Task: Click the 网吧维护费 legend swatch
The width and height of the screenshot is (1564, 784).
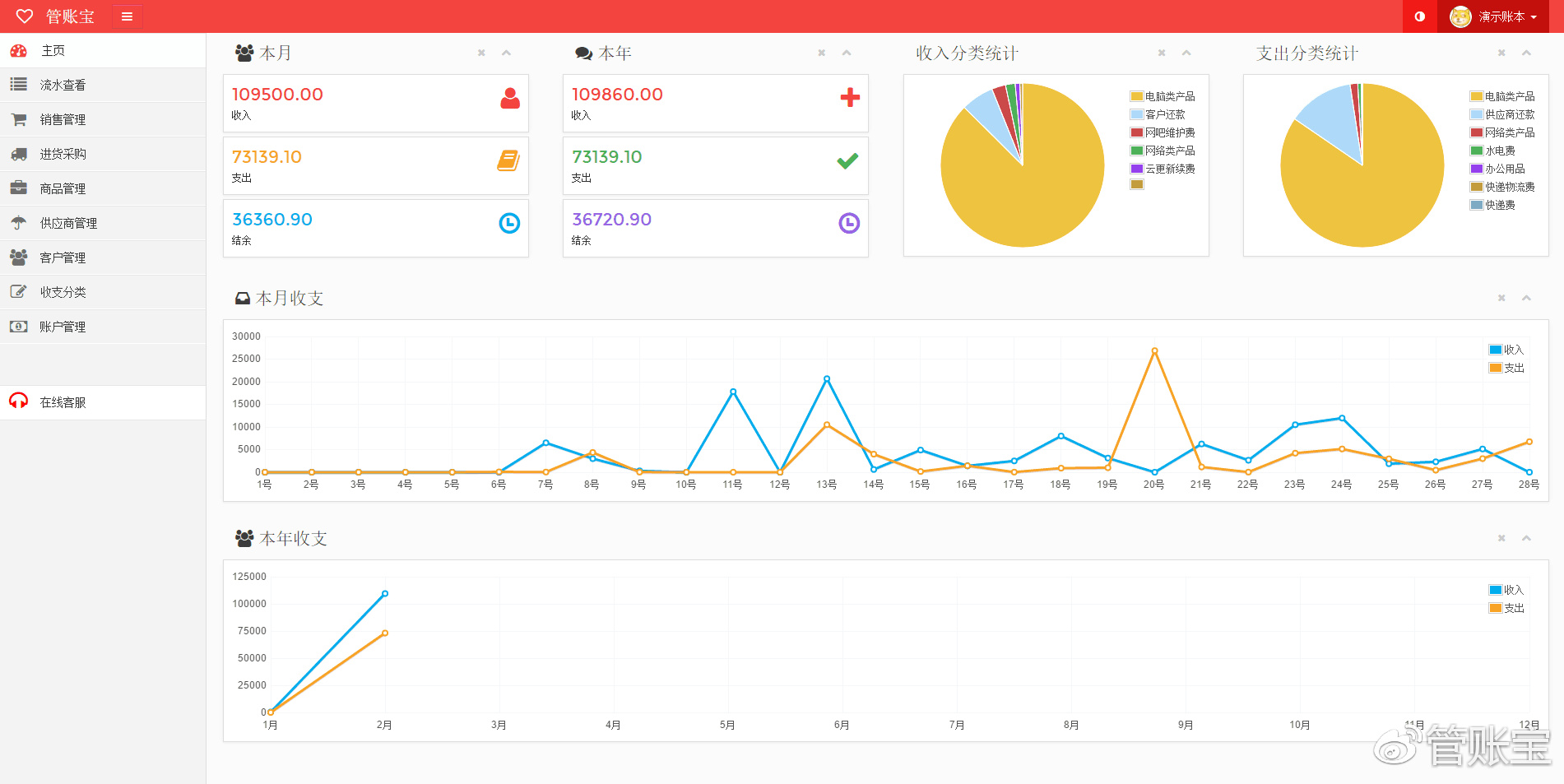Action: pos(1137,132)
